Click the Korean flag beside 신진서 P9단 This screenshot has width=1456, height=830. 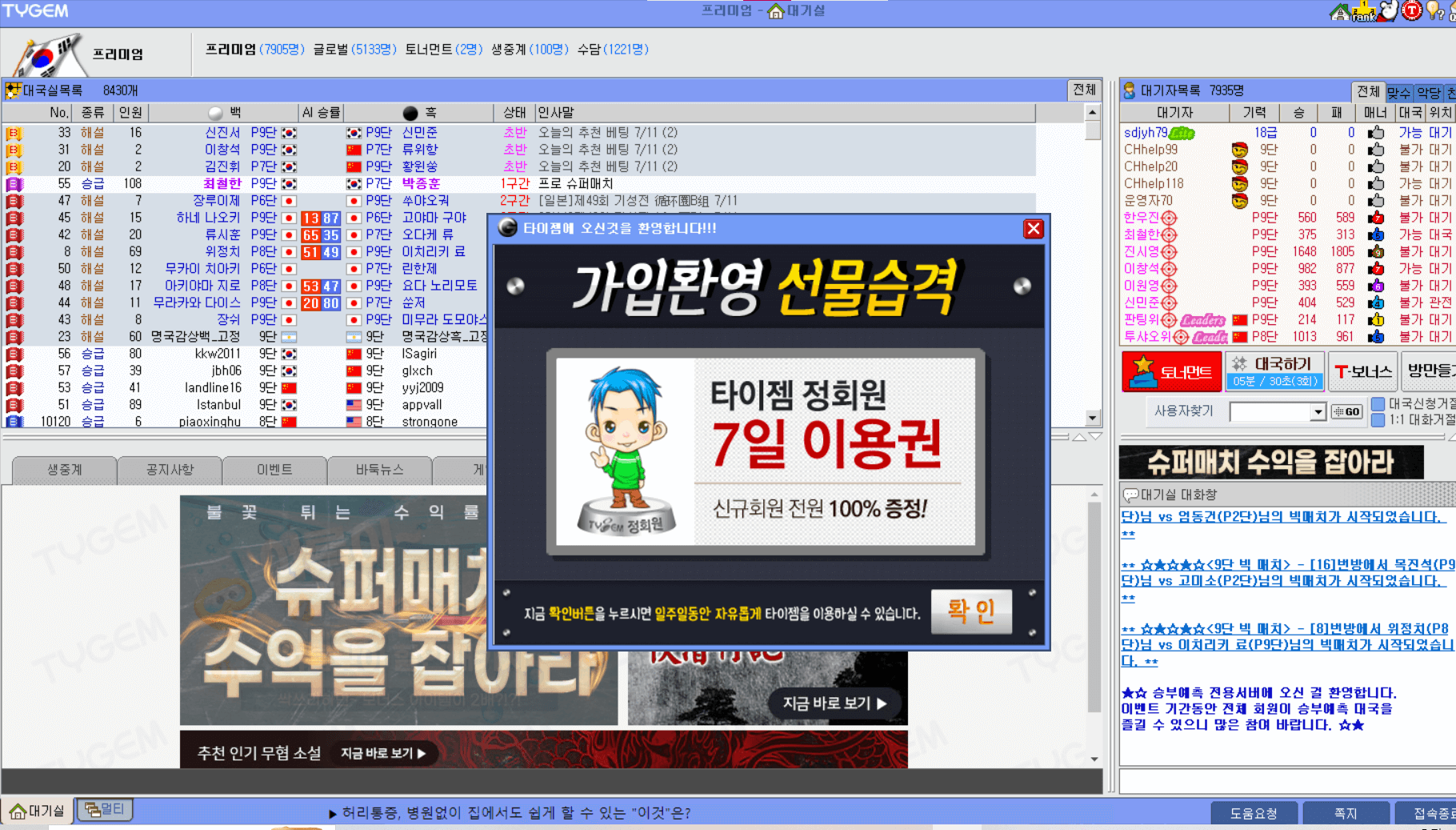tap(289, 133)
